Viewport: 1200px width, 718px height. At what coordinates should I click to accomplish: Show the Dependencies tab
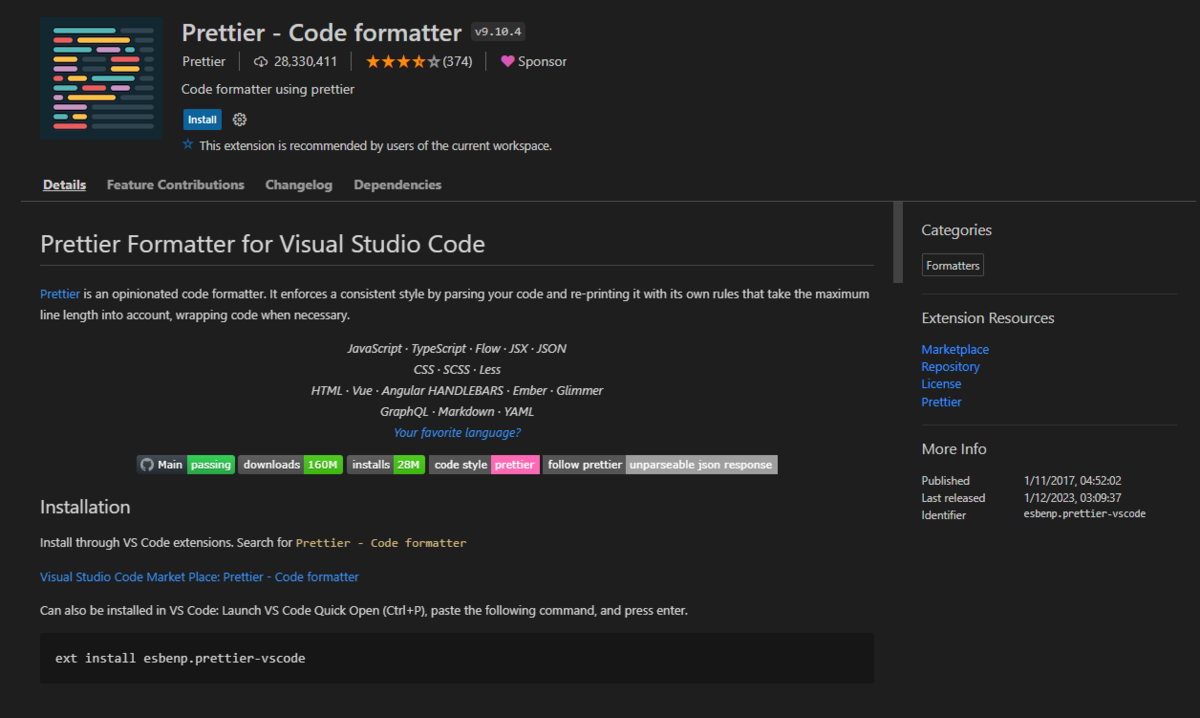[397, 185]
